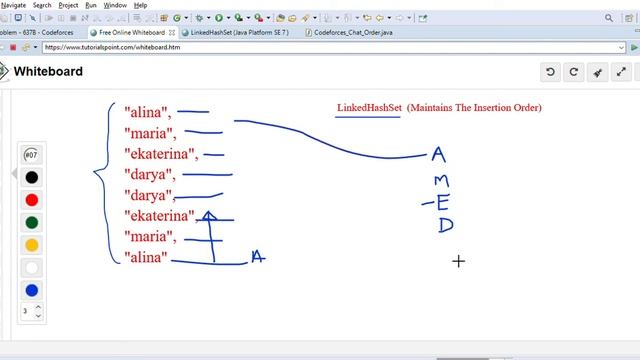Viewport: 640px width, 360px height.
Task: Select the blue pen color
Action: pos(31,290)
